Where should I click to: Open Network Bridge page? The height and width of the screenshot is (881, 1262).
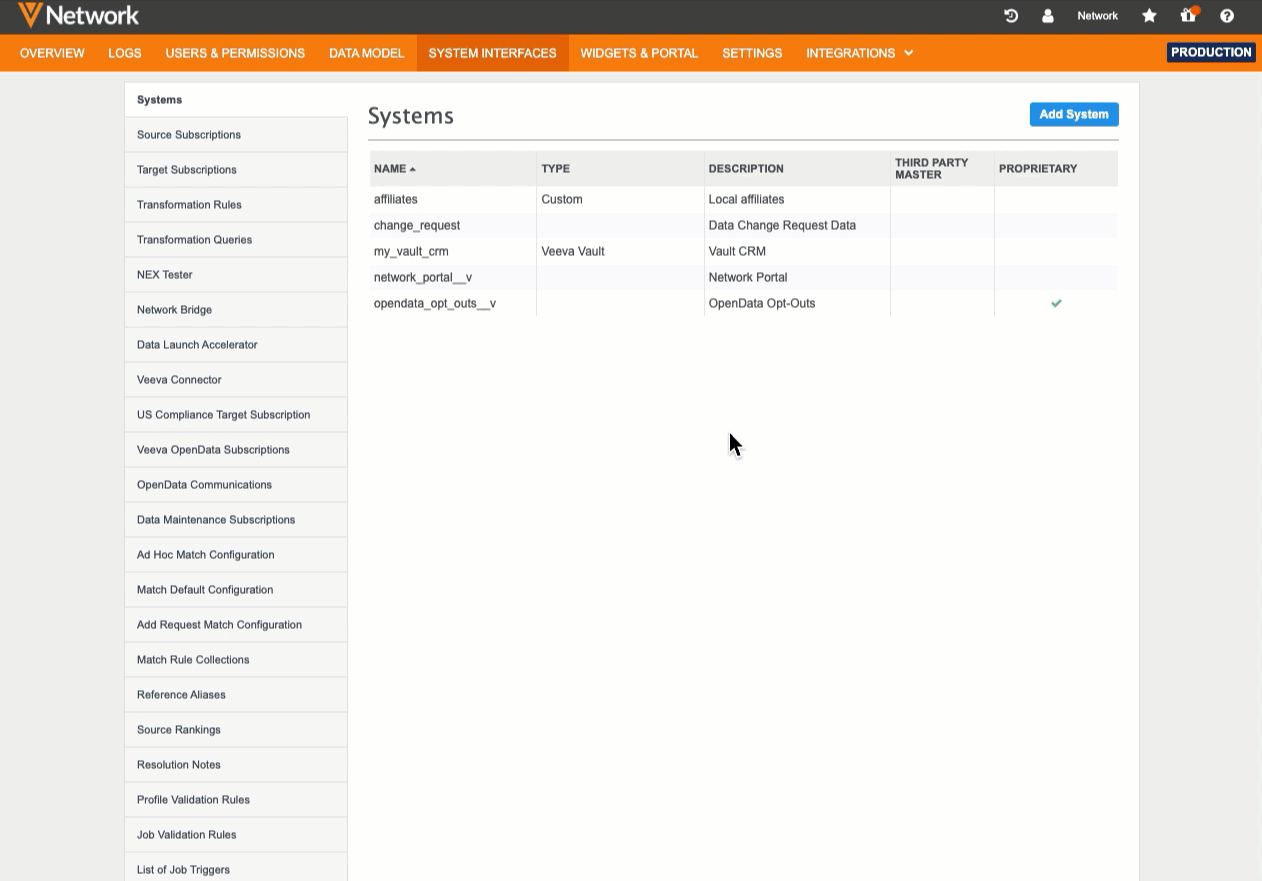(x=236, y=310)
